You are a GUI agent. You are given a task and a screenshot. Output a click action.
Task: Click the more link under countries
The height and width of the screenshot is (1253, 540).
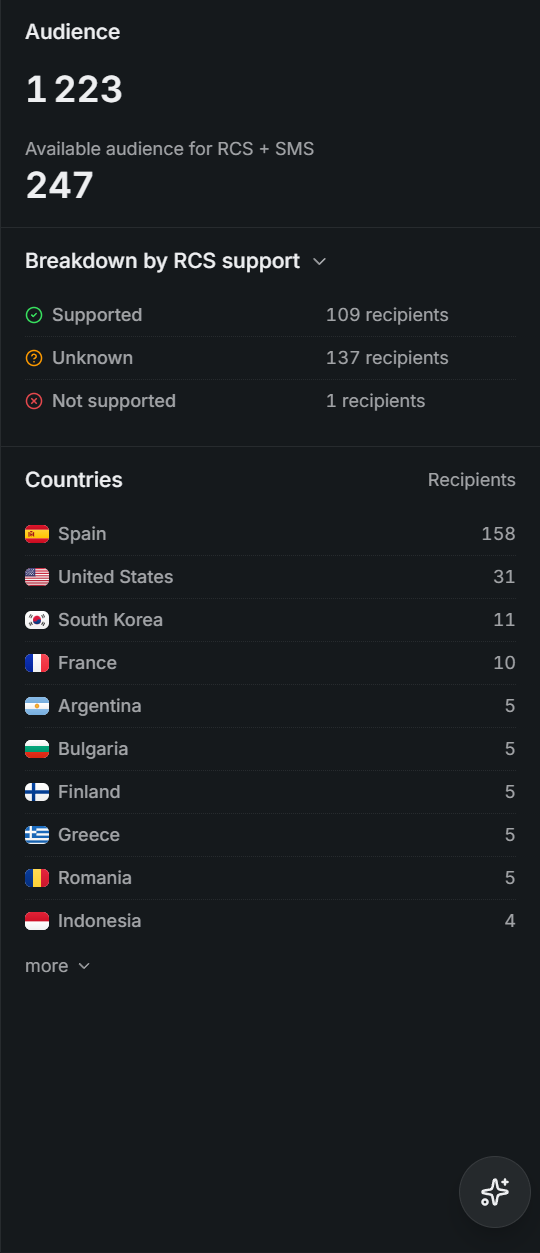[47, 966]
